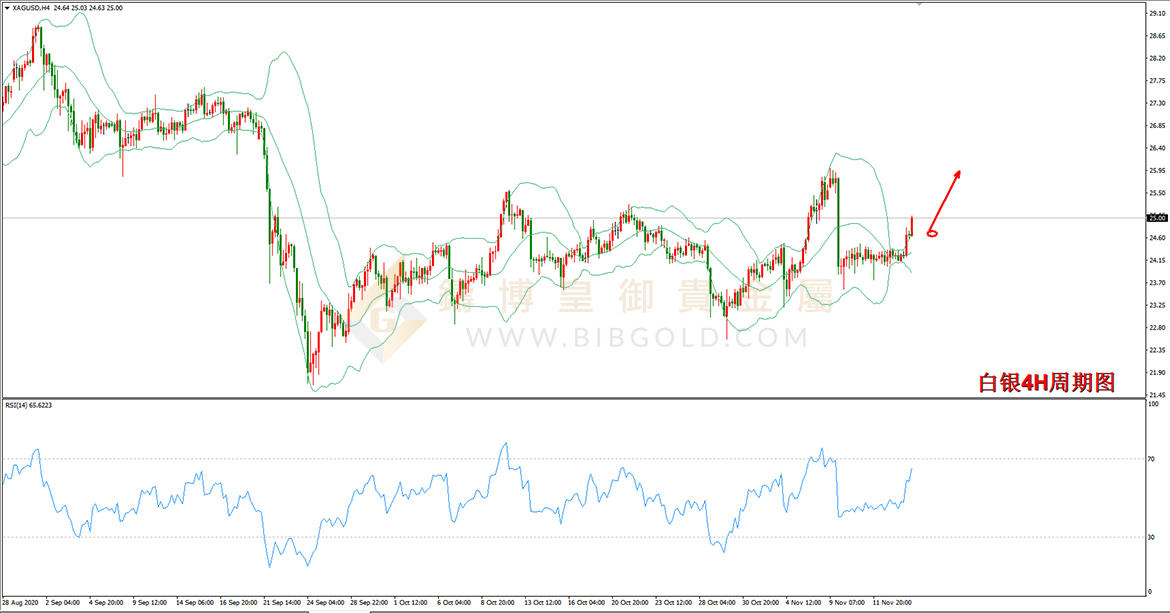Click the red 白银4H周期图 chart caption
This screenshot has width=1170, height=613.
point(1046,383)
